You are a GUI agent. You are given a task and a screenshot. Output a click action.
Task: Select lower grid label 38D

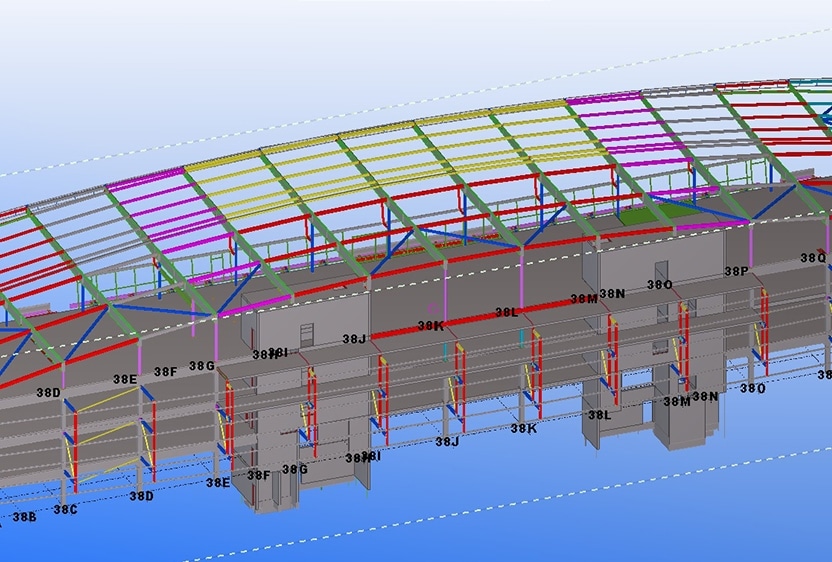142,496
